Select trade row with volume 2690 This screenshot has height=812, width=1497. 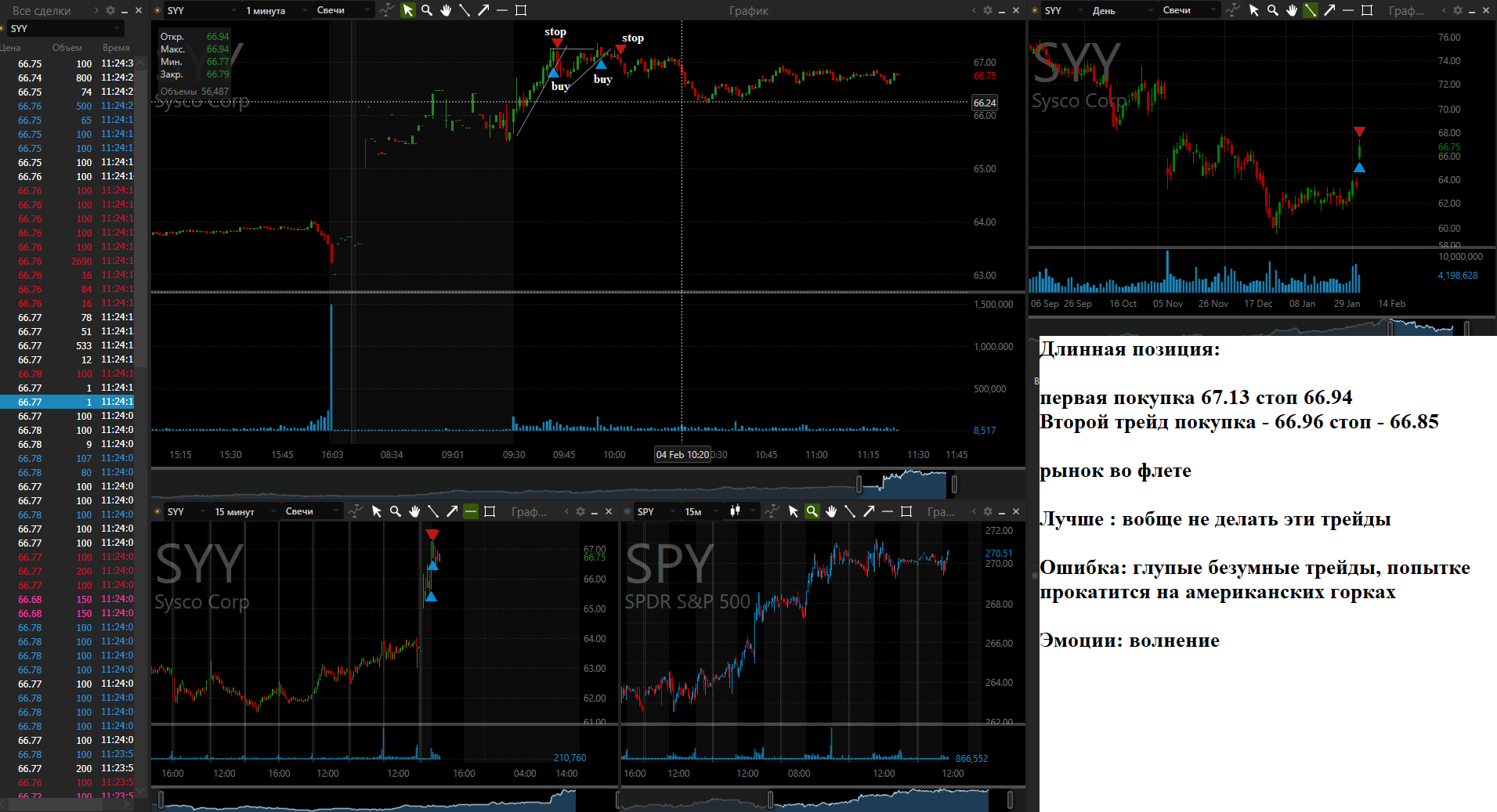pyautogui.click(x=67, y=261)
